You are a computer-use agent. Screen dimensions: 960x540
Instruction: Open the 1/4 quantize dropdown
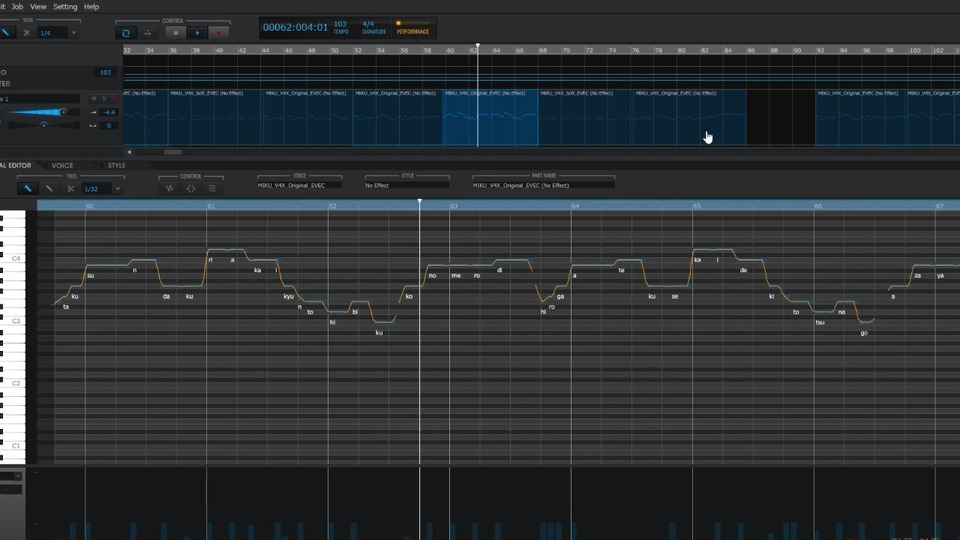click(x=73, y=33)
